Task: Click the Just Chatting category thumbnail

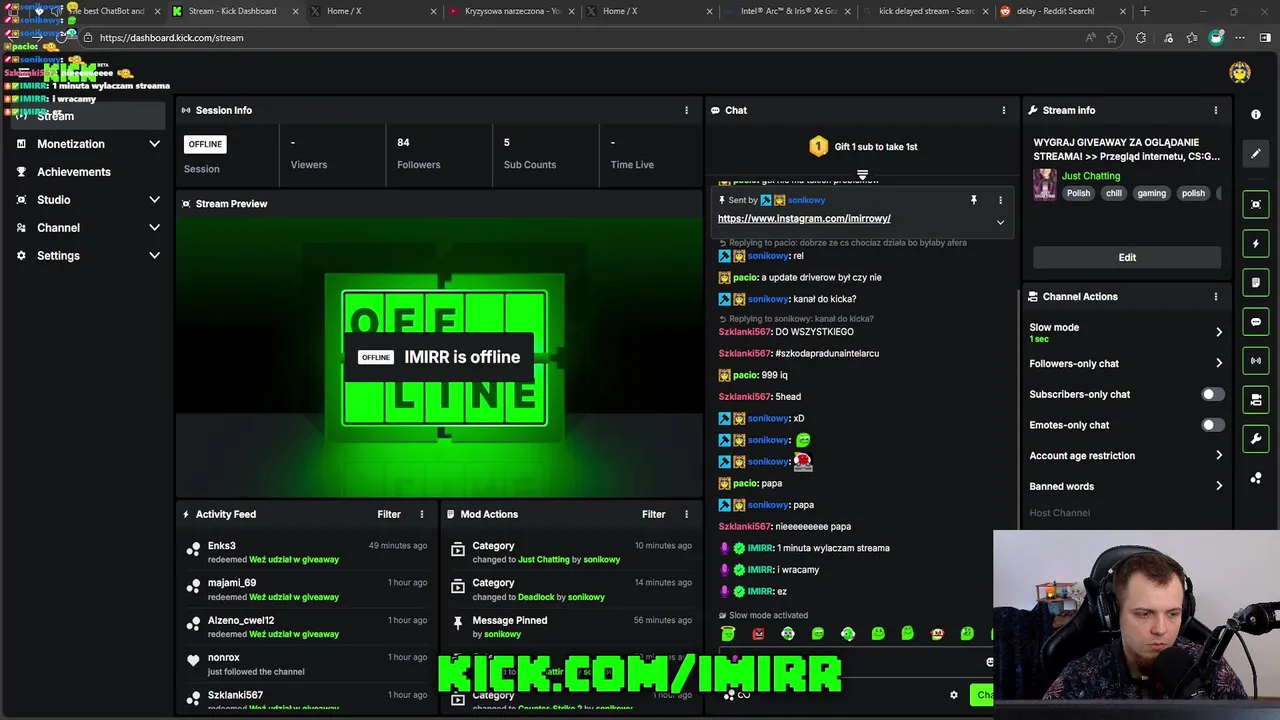Action: 1045,184
